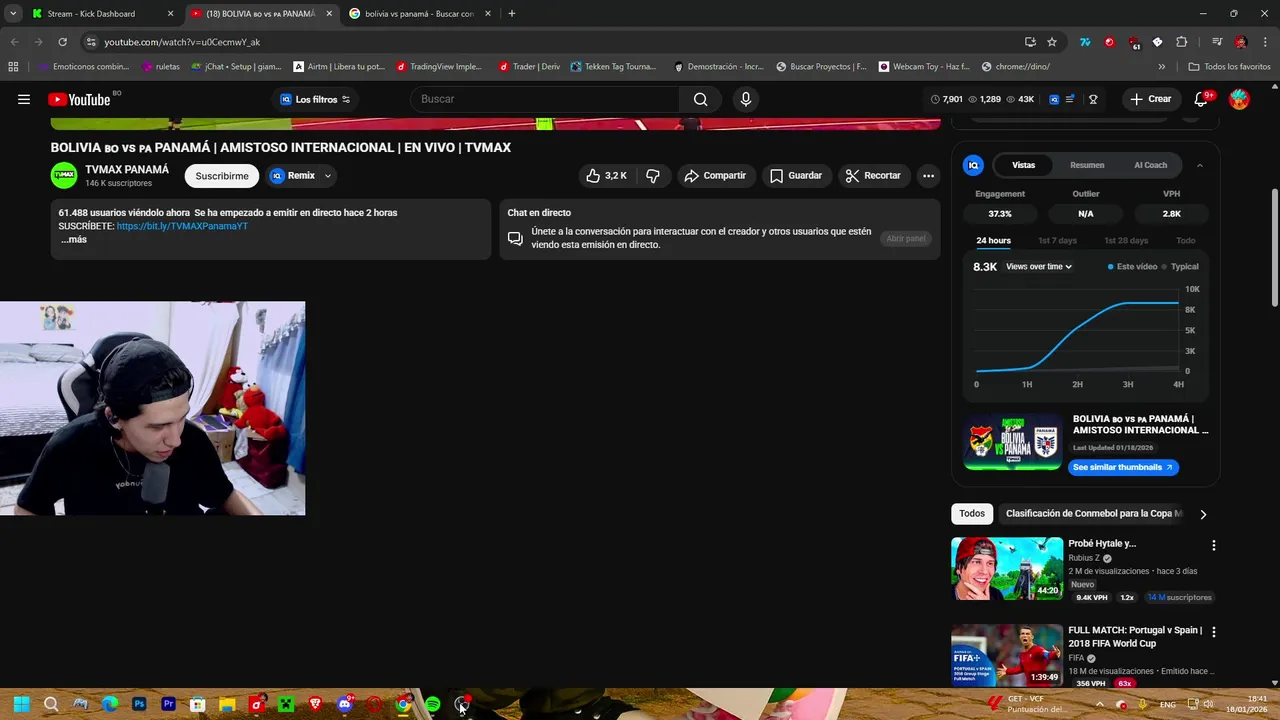Click See similar thumbnails
This screenshot has height=720, width=1280.
(1123, 467)
